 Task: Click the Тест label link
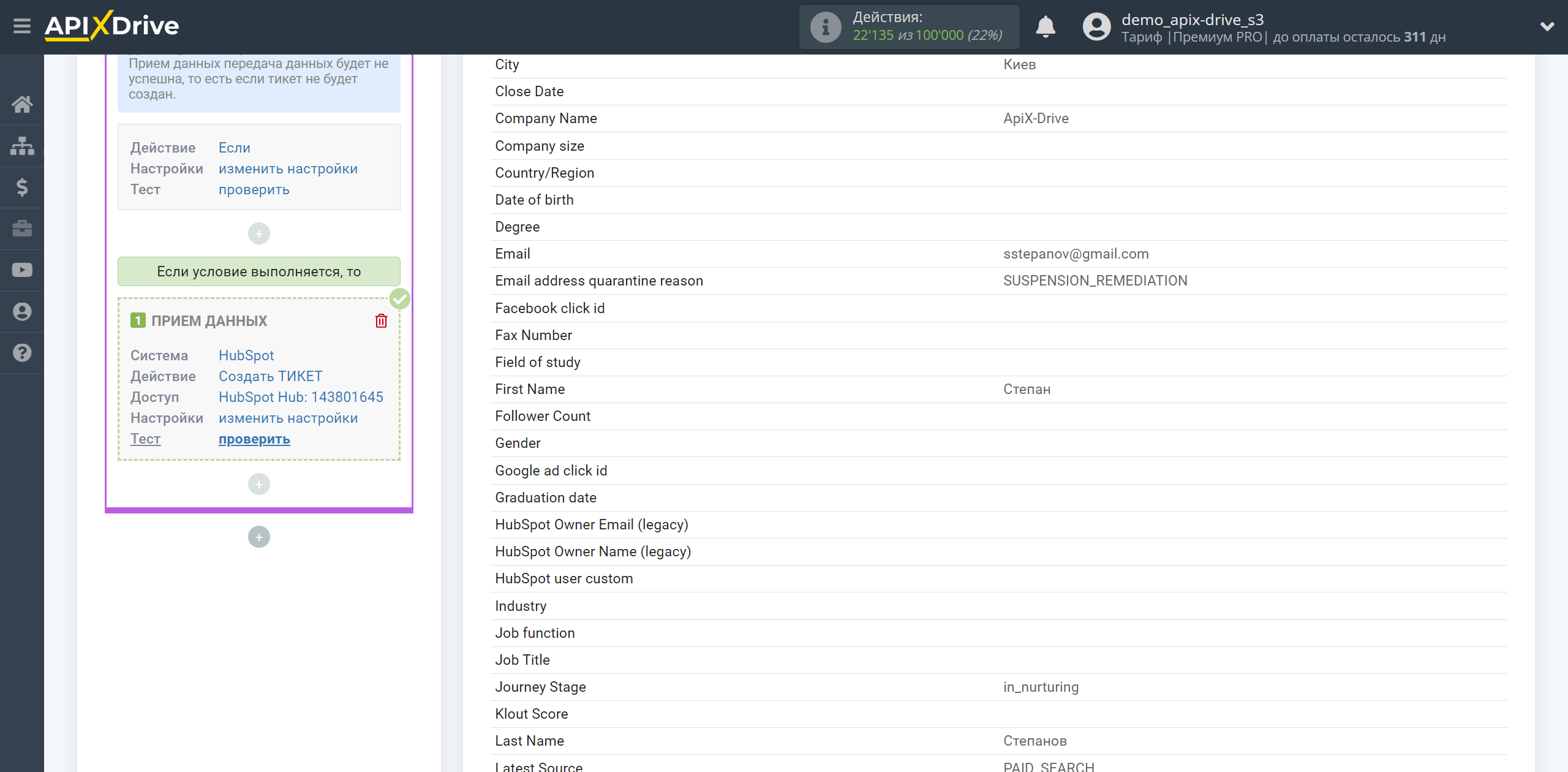(145, 439)
